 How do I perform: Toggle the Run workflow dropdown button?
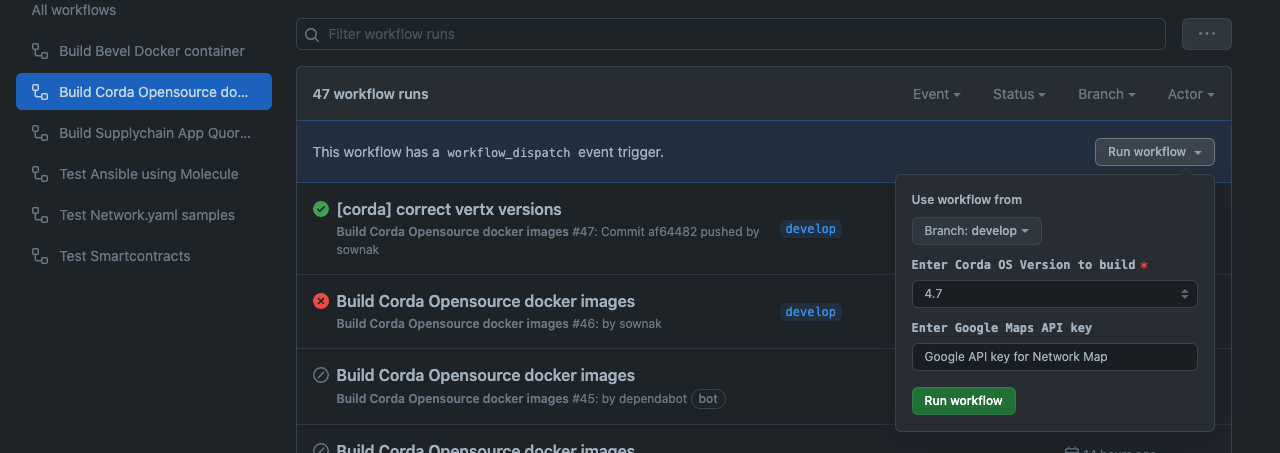coord(1154,152)
